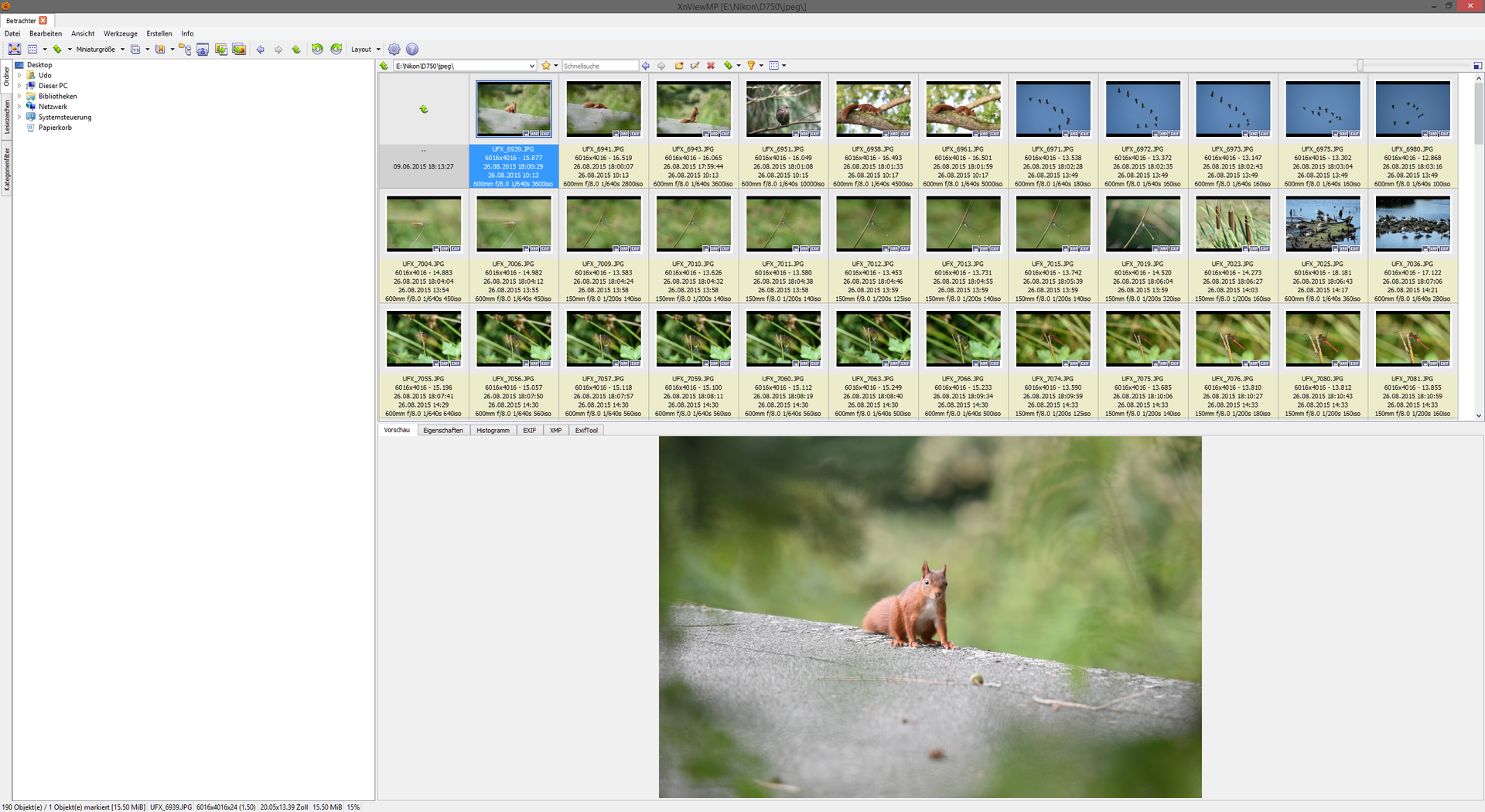This screenshot has width=1485, height=812.
Task: Click the help question mark icon
Action: coord(412,49)
